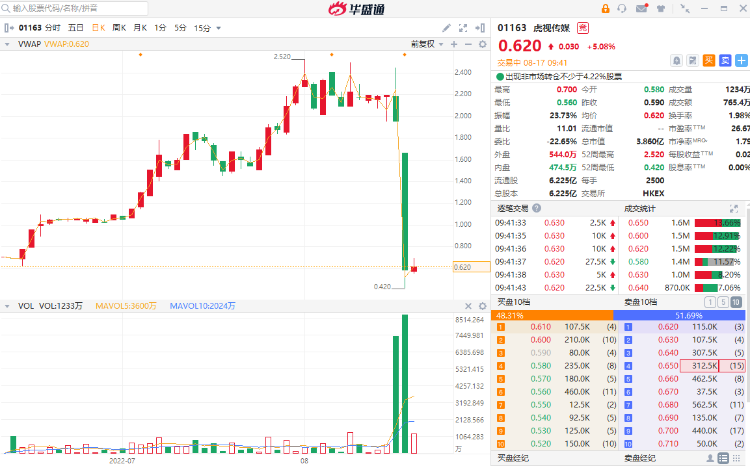Collapse the right-side quote panel
This screenshot has width=750, height=466.
coord(480,28)
